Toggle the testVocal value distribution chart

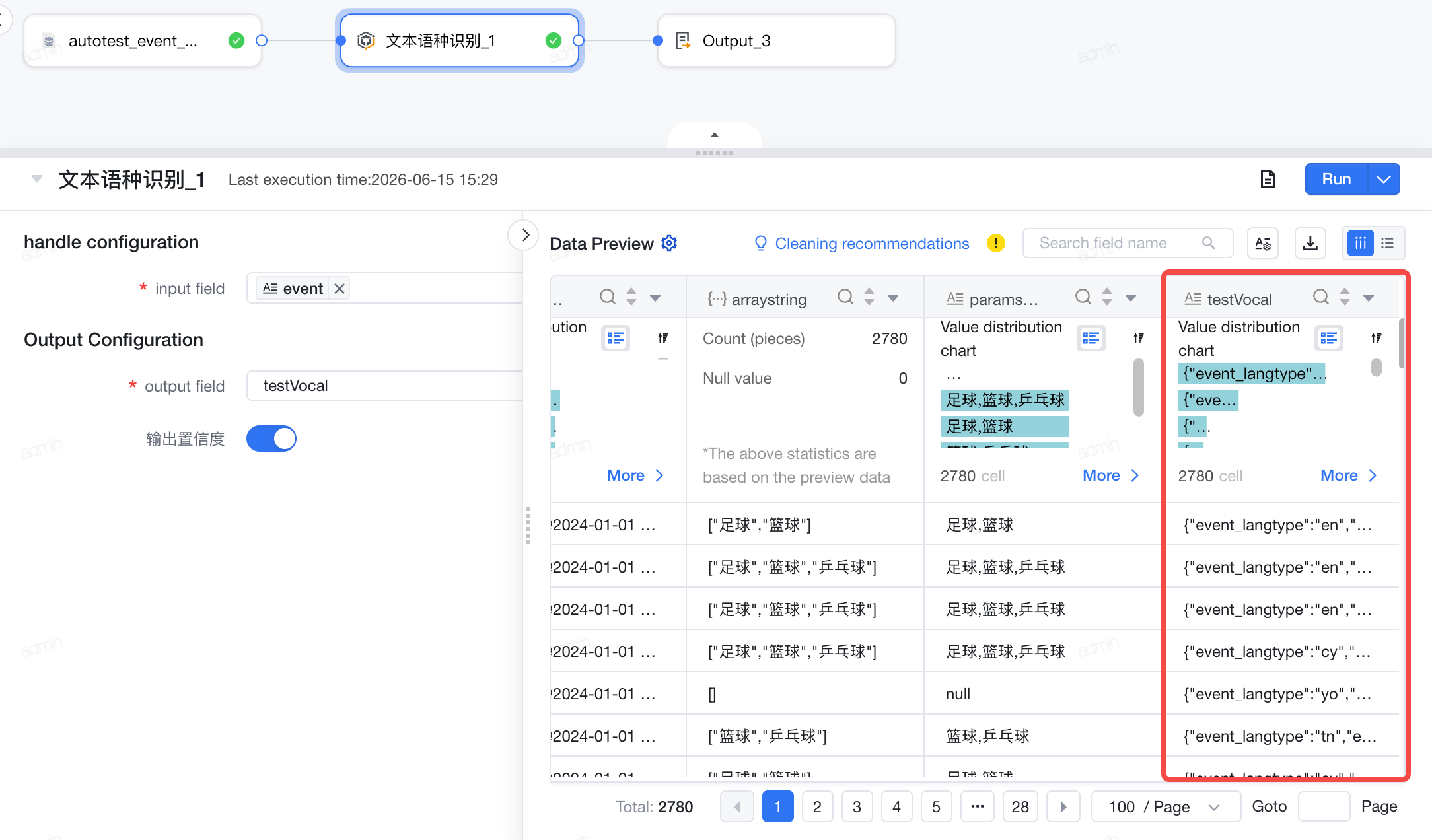click(x=1328, y=339)
